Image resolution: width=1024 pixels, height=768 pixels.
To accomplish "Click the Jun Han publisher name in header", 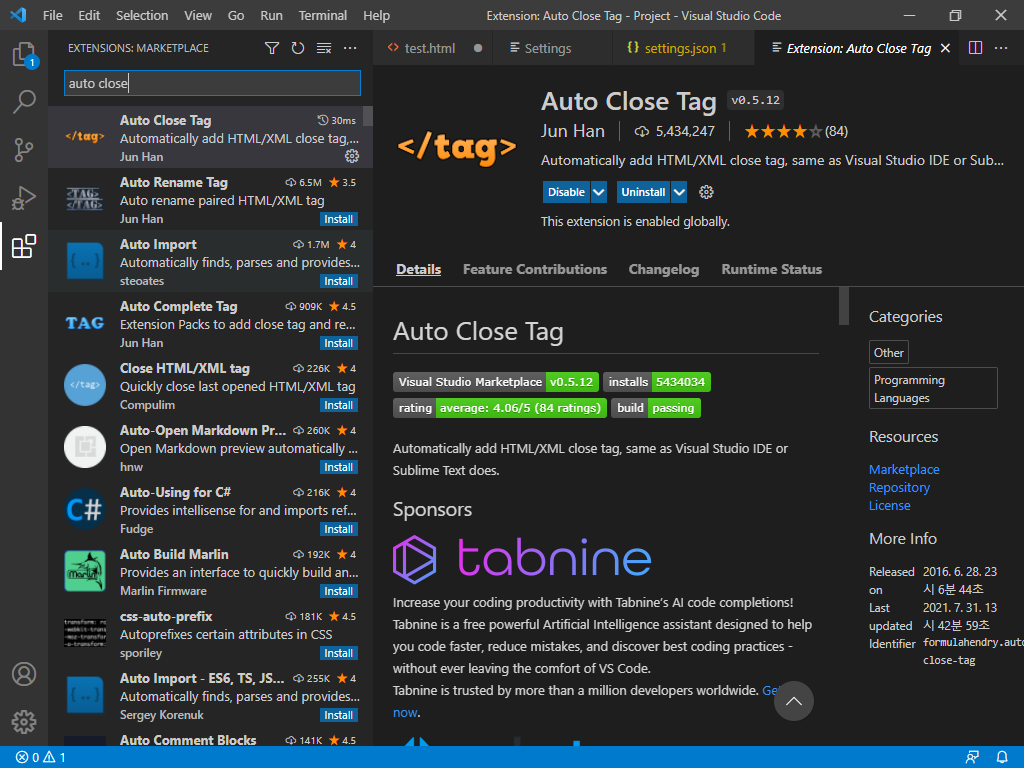I will click(573, 131).
